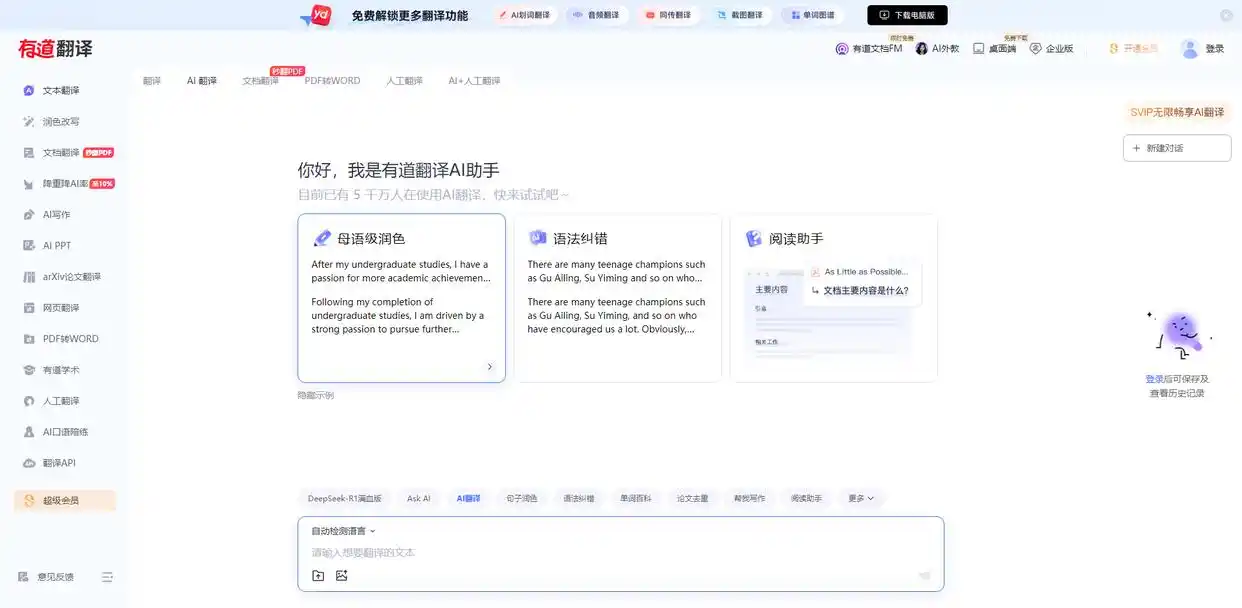
Task: Open the 润色改写 sidebar tool
Action: pos(60,121)
